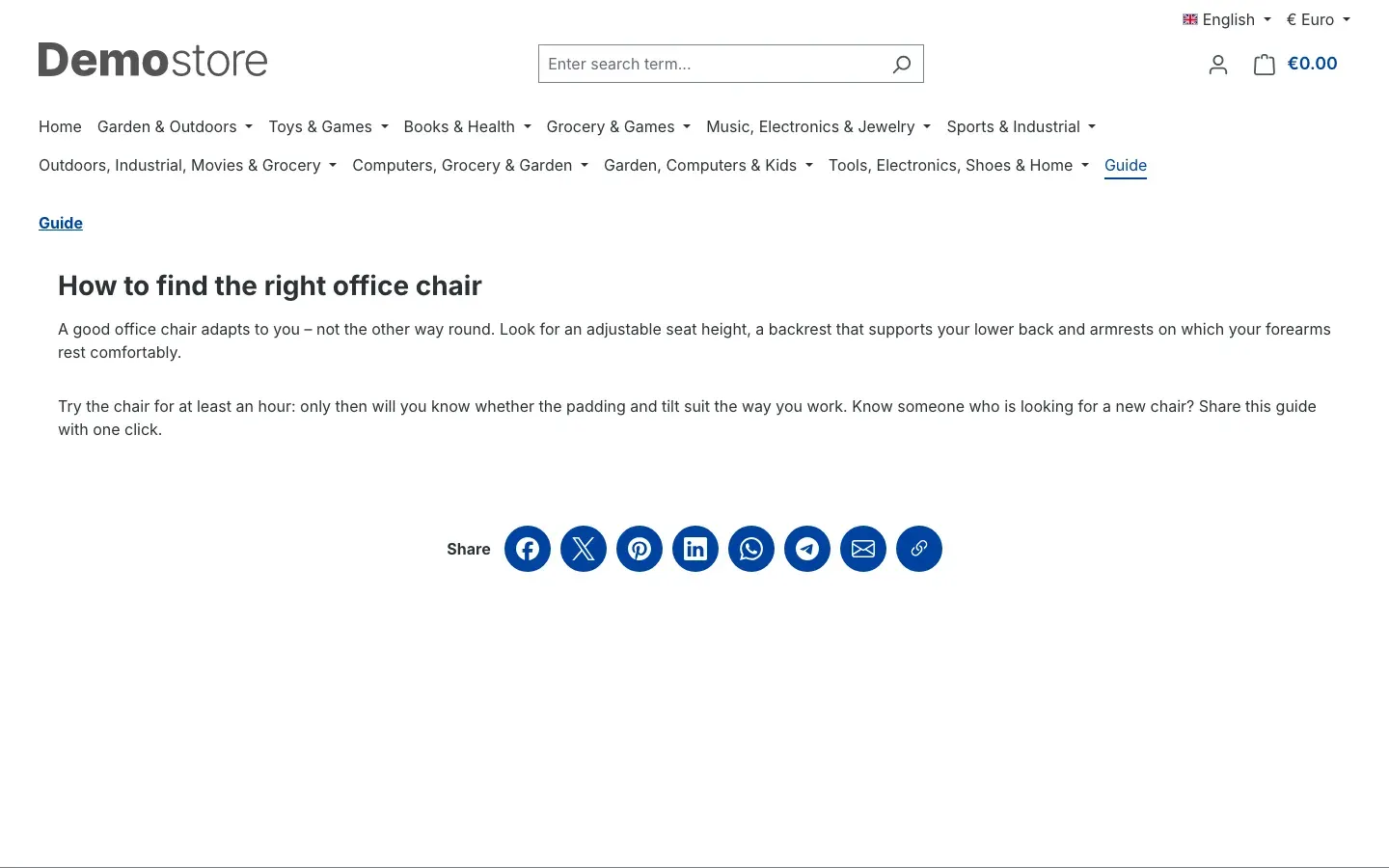This screenshot has width=1389, height=868.
Task: Open Tools, Electronics, Shoes & Home menu
Action: 958,165
